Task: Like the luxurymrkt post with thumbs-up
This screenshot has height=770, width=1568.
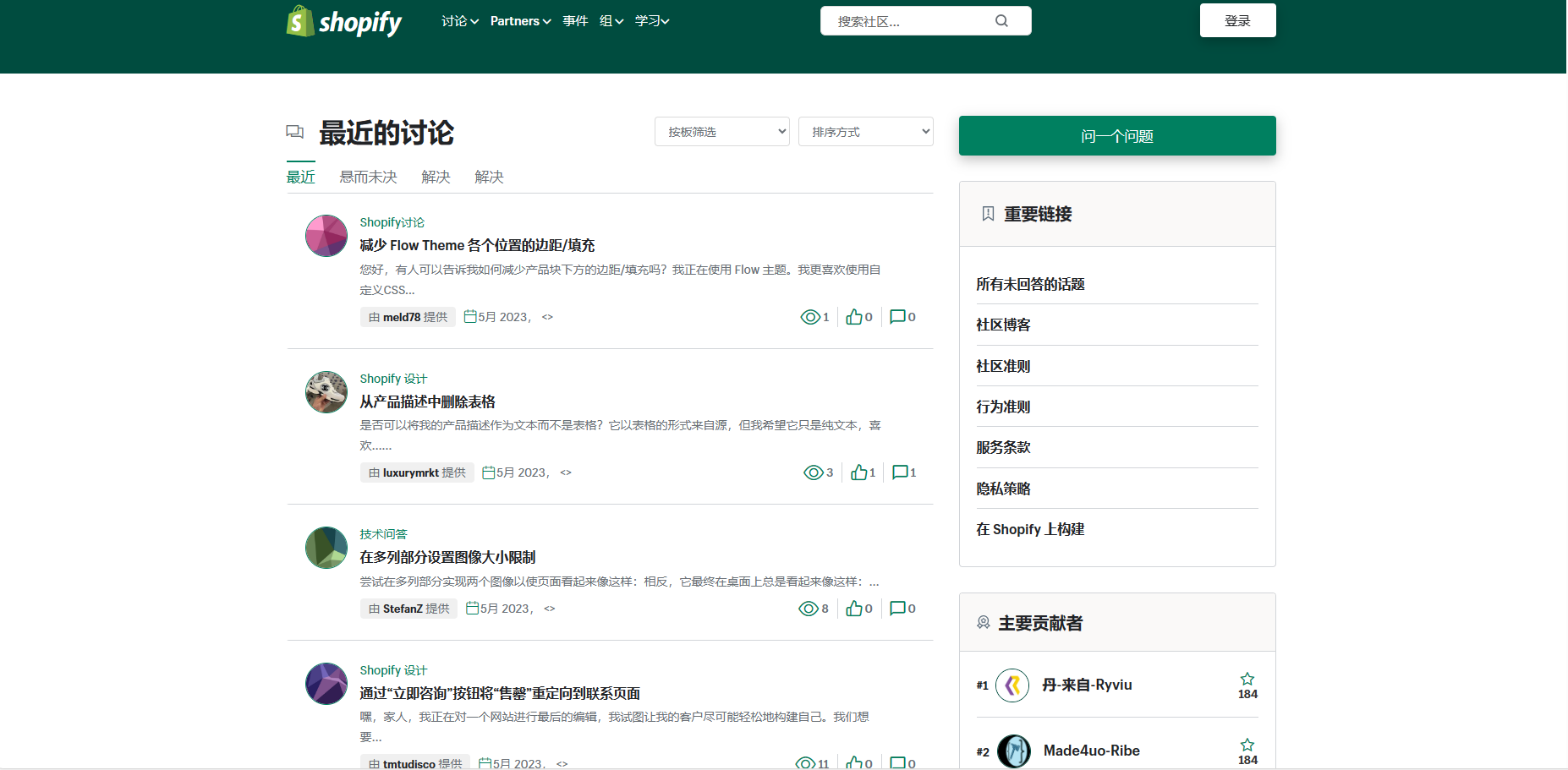Action: 858,472
